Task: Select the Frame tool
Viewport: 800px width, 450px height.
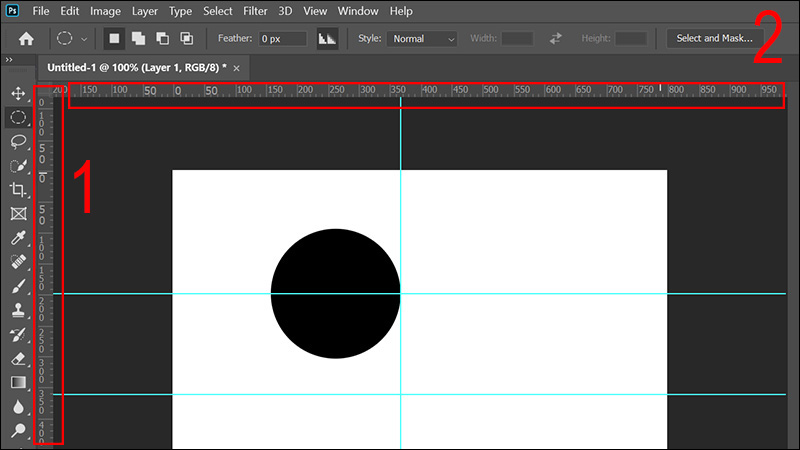Action: coord(17,213)
